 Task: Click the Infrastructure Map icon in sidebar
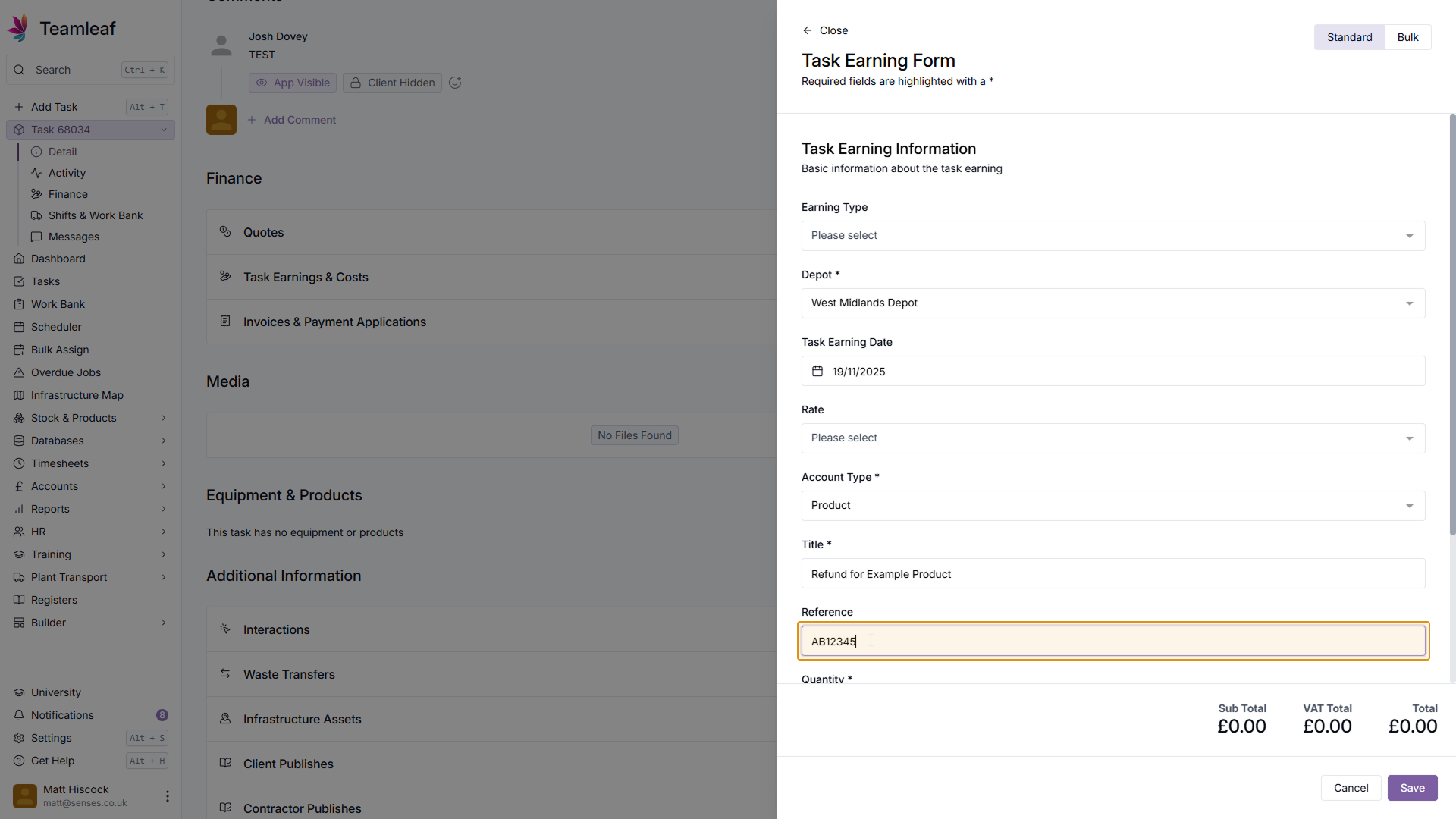19,395
